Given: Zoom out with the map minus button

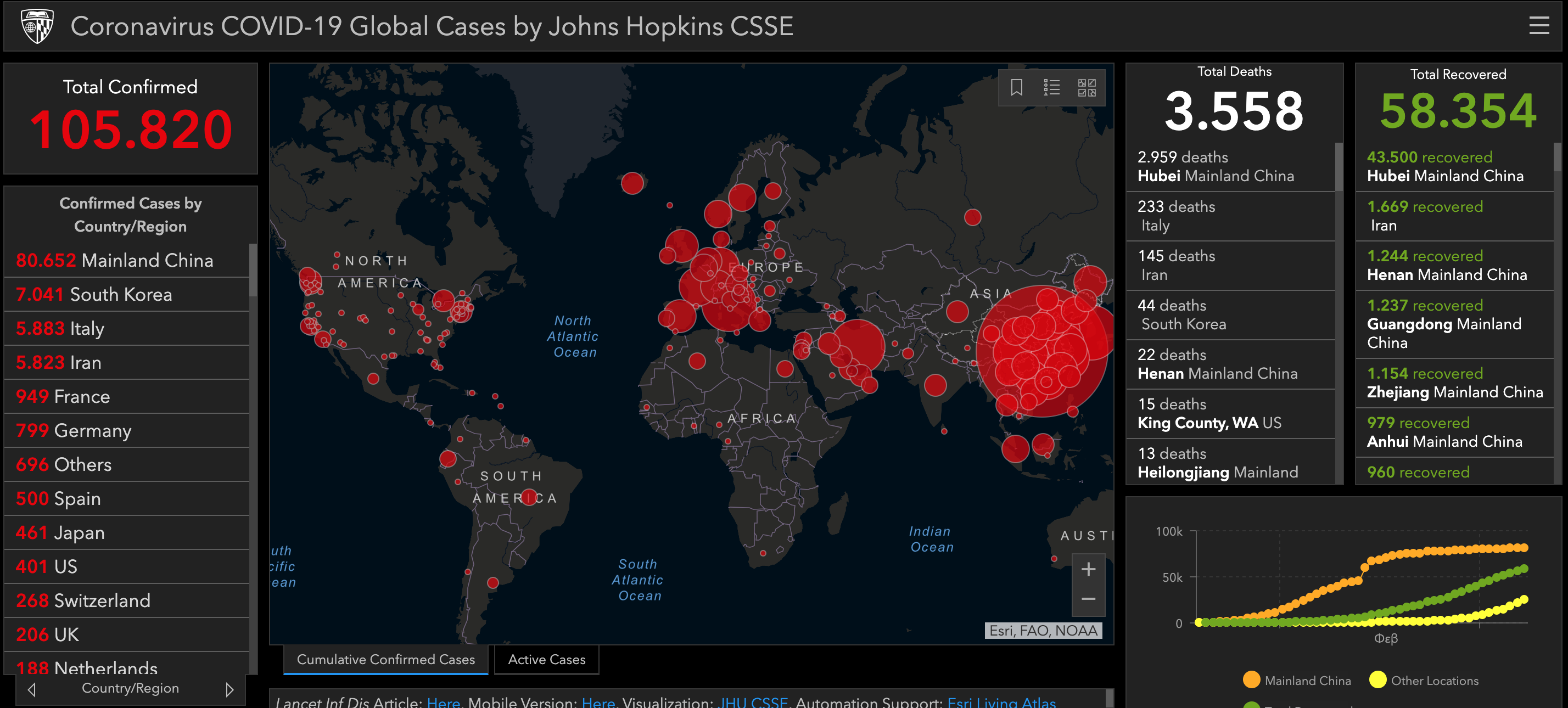Looking at the screenshot, I should [x=1088, y=599].
